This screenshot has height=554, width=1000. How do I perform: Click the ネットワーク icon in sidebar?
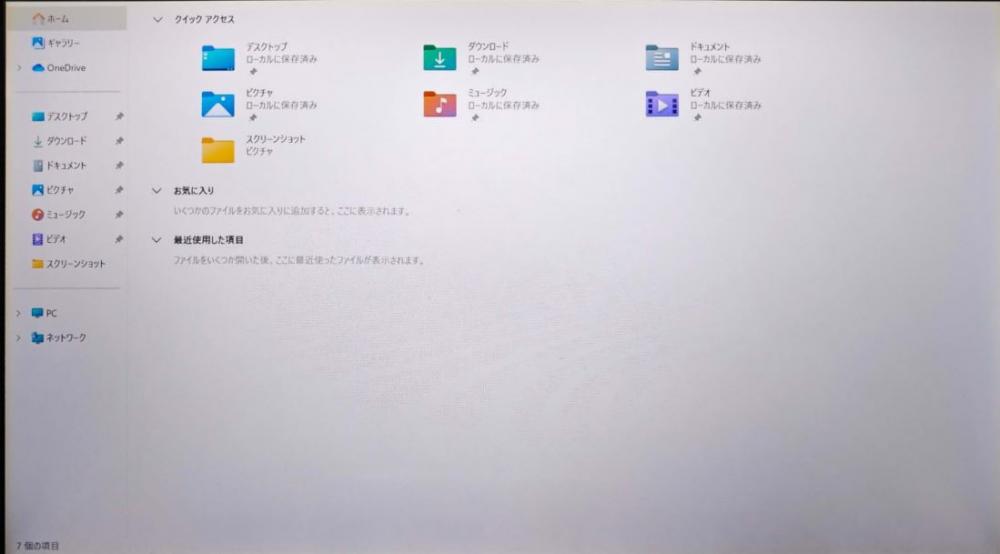click(x=38, y=338)
